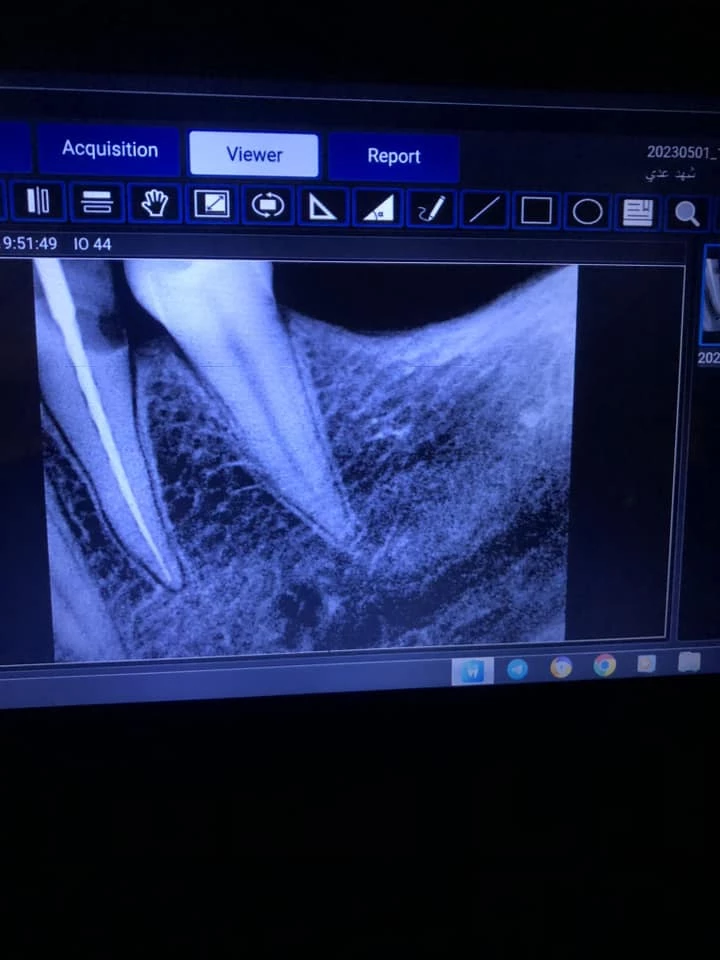This screenshot has width=720, height=960.
Task: Activate the hand pan tool
Action: 155,203
